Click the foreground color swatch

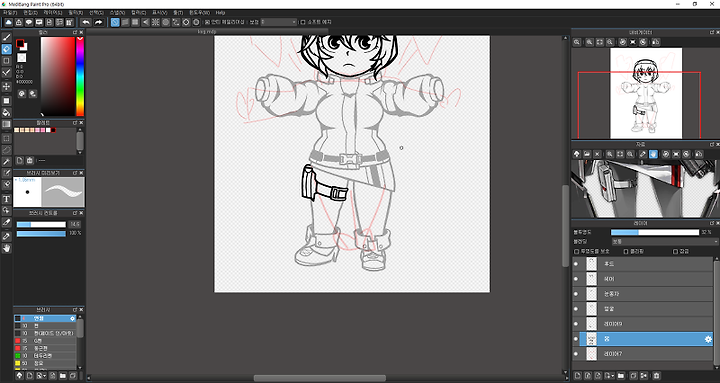20,43
